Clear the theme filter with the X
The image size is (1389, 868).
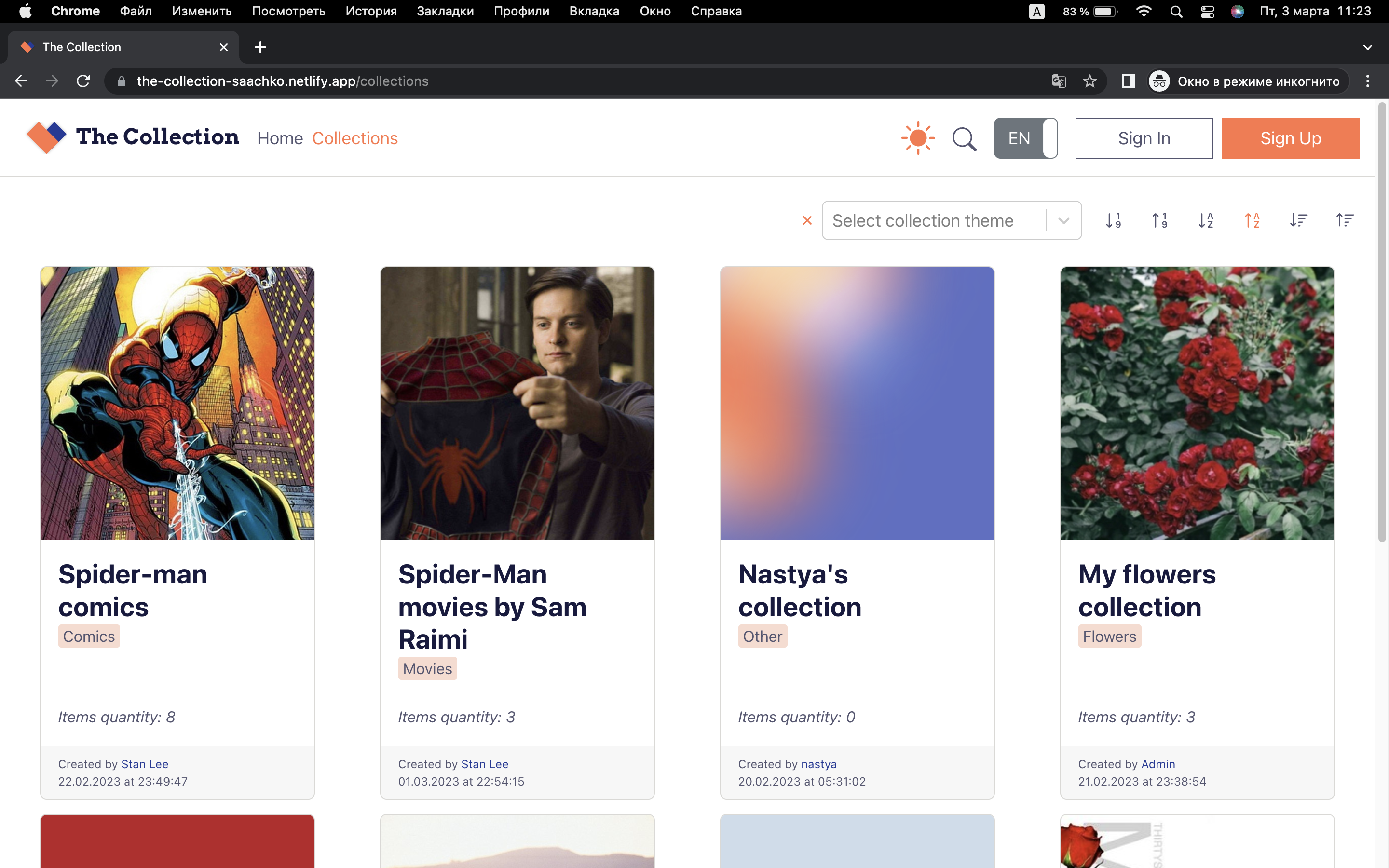807,220
